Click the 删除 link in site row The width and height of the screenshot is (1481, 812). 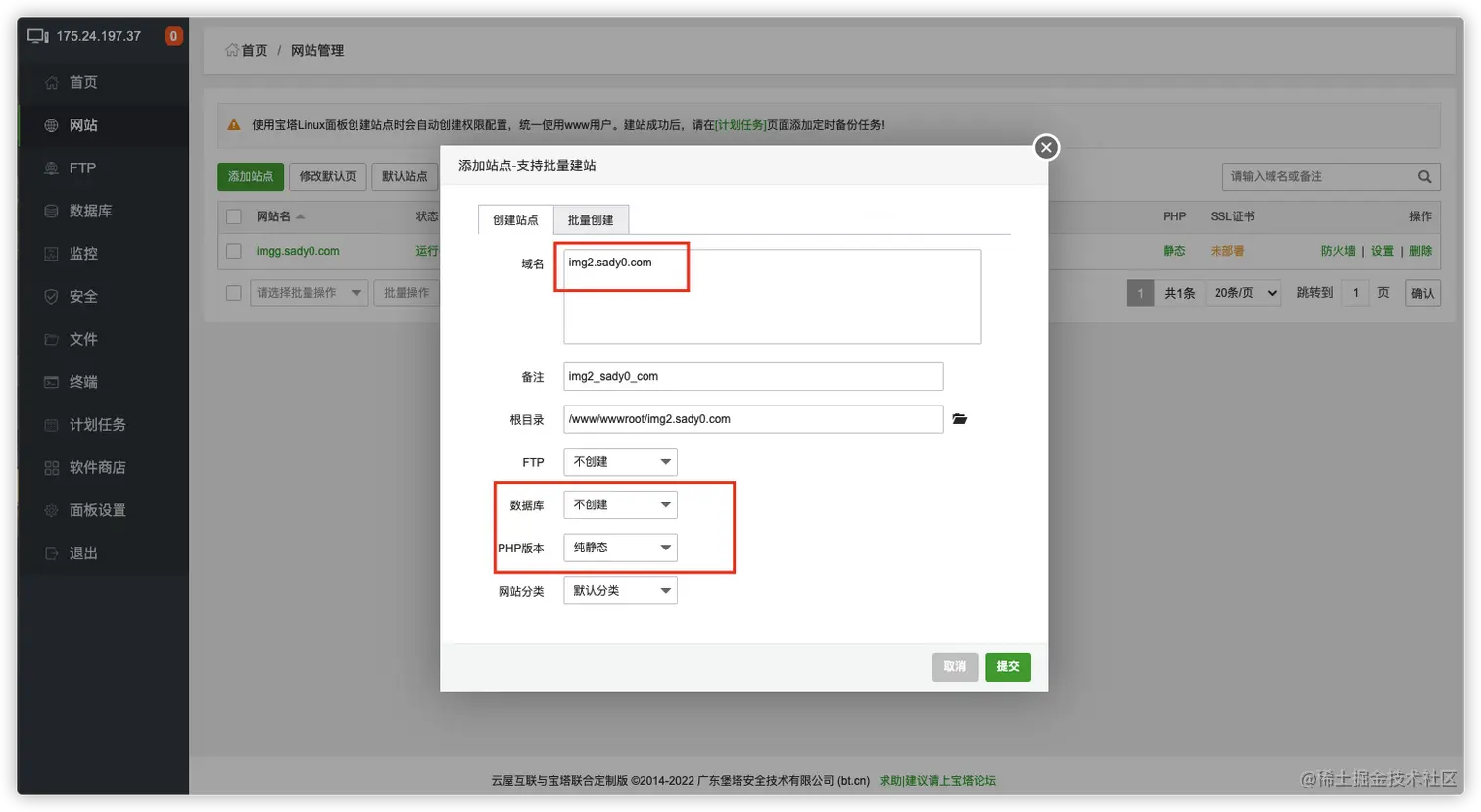(x=1420, y=251)
